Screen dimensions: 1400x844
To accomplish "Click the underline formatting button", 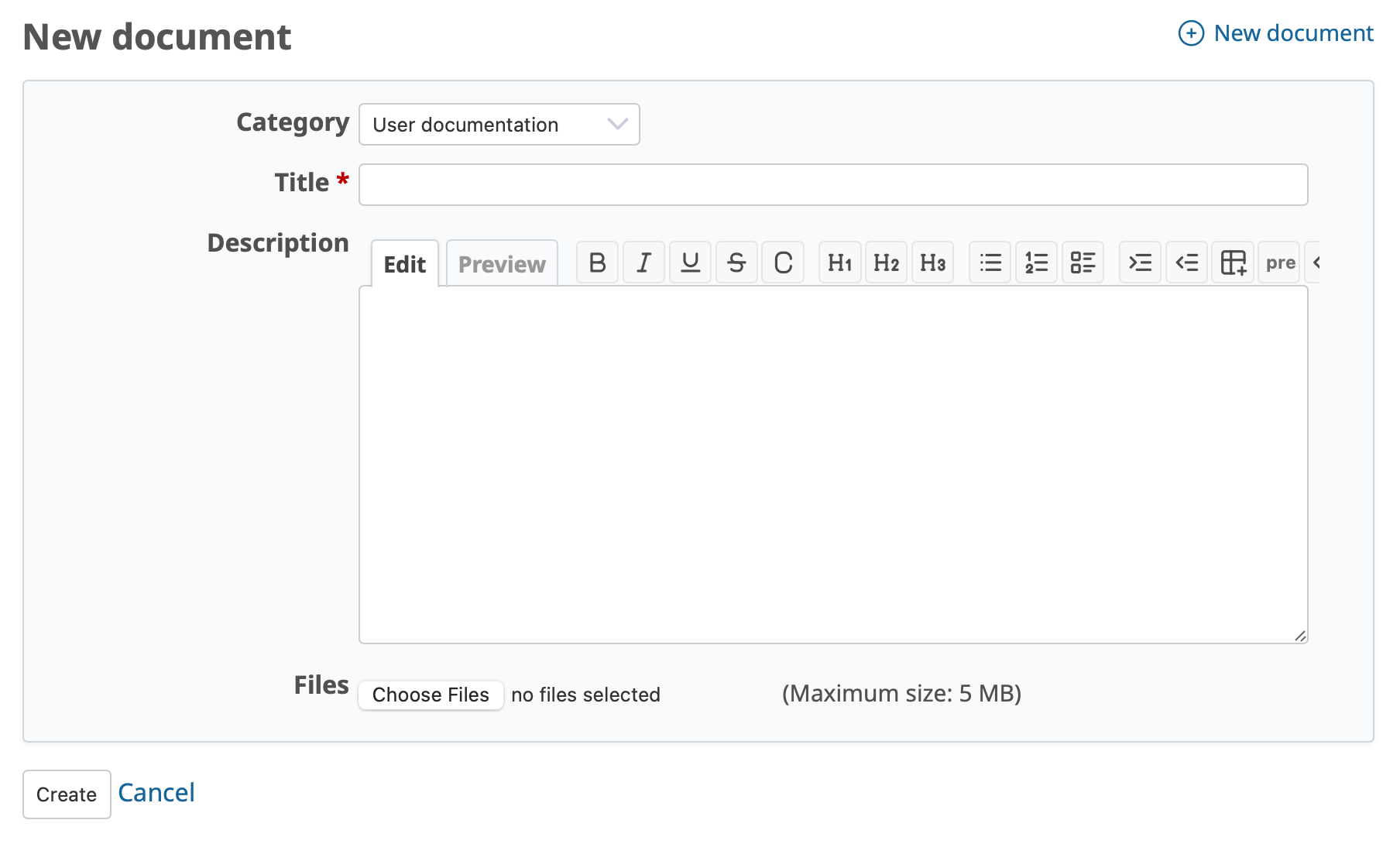I will [690, 263].
